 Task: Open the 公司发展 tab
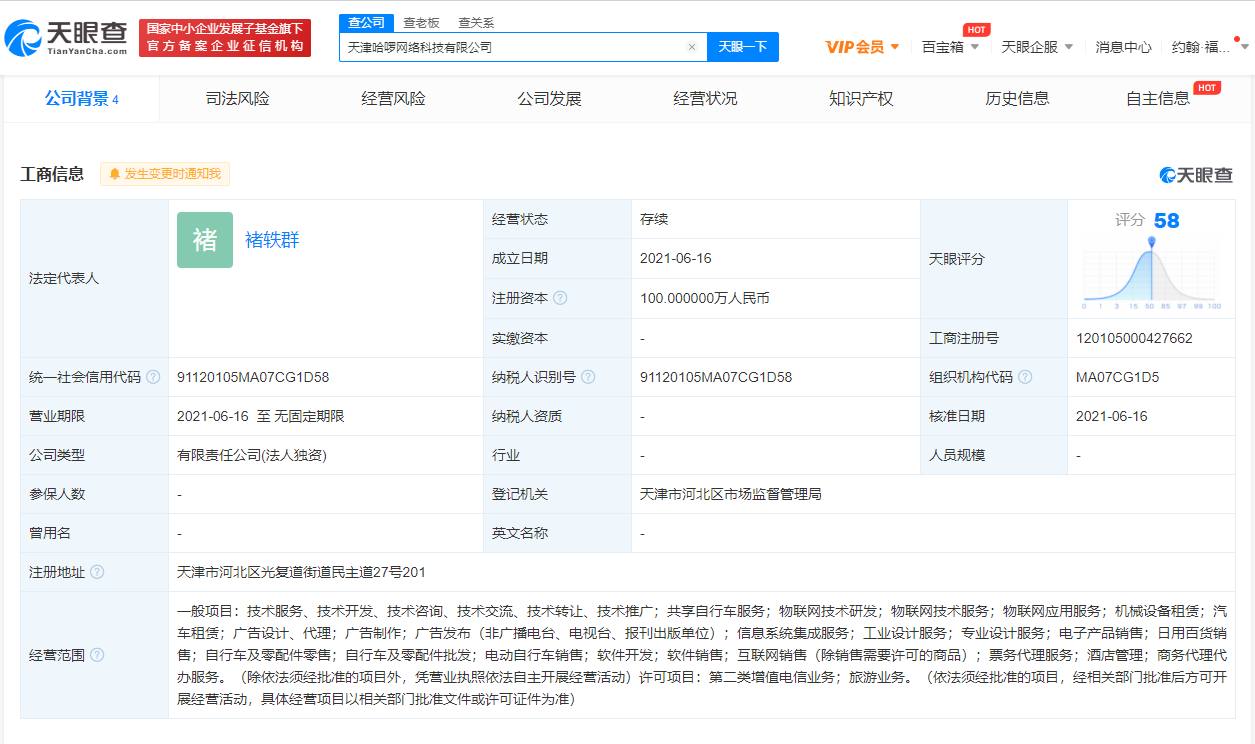pos(549,99)
